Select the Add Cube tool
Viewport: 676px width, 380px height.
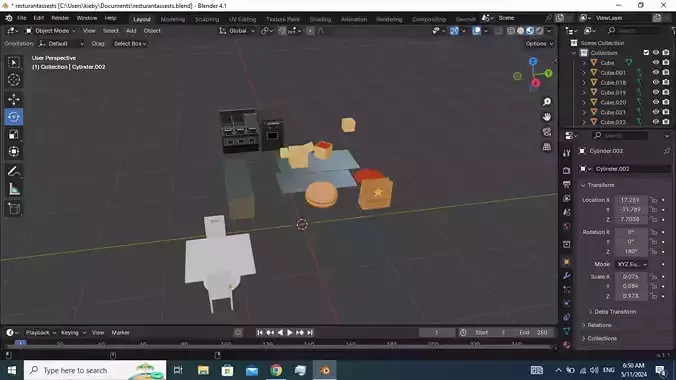coord(14,209)
